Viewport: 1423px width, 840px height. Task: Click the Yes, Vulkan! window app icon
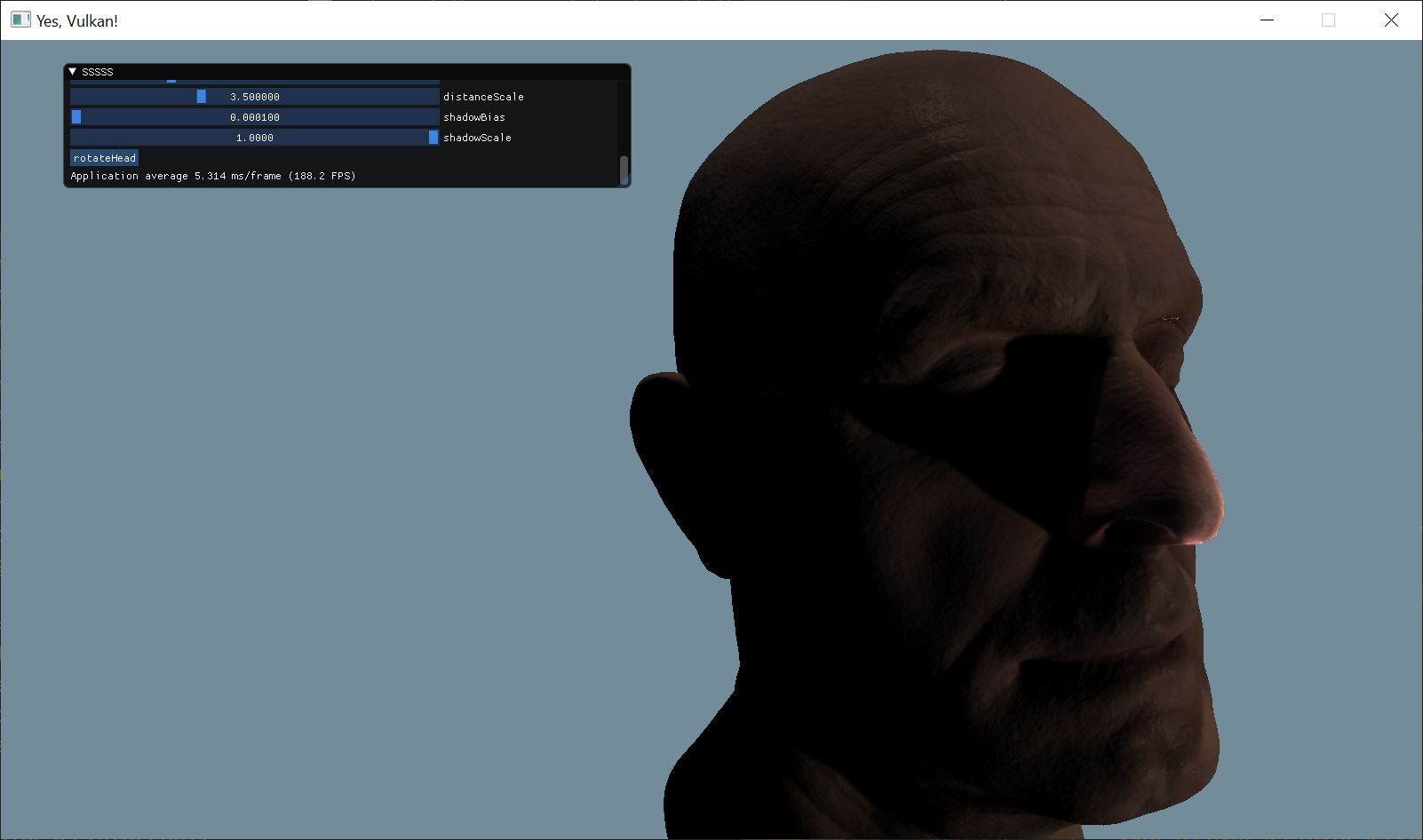(x=20, y=20)
